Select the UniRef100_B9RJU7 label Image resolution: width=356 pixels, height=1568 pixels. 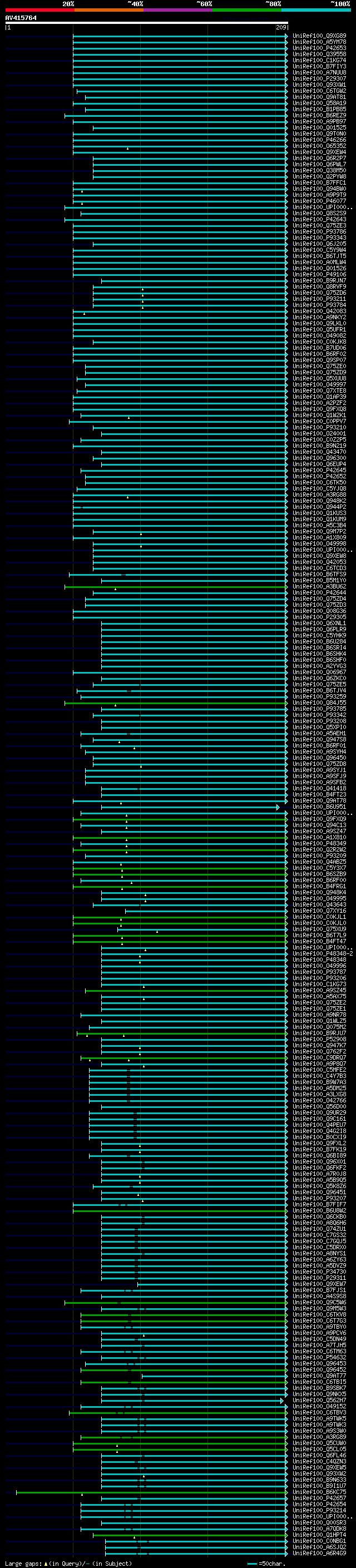(319, 1033)
